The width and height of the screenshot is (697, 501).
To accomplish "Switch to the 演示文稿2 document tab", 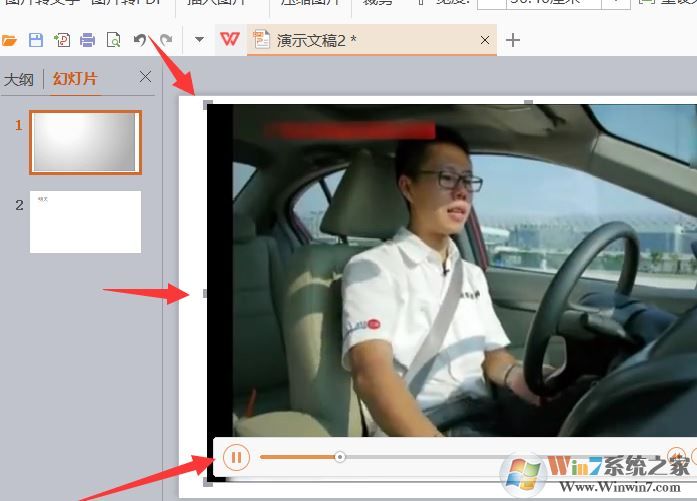I will click(316, 40).
